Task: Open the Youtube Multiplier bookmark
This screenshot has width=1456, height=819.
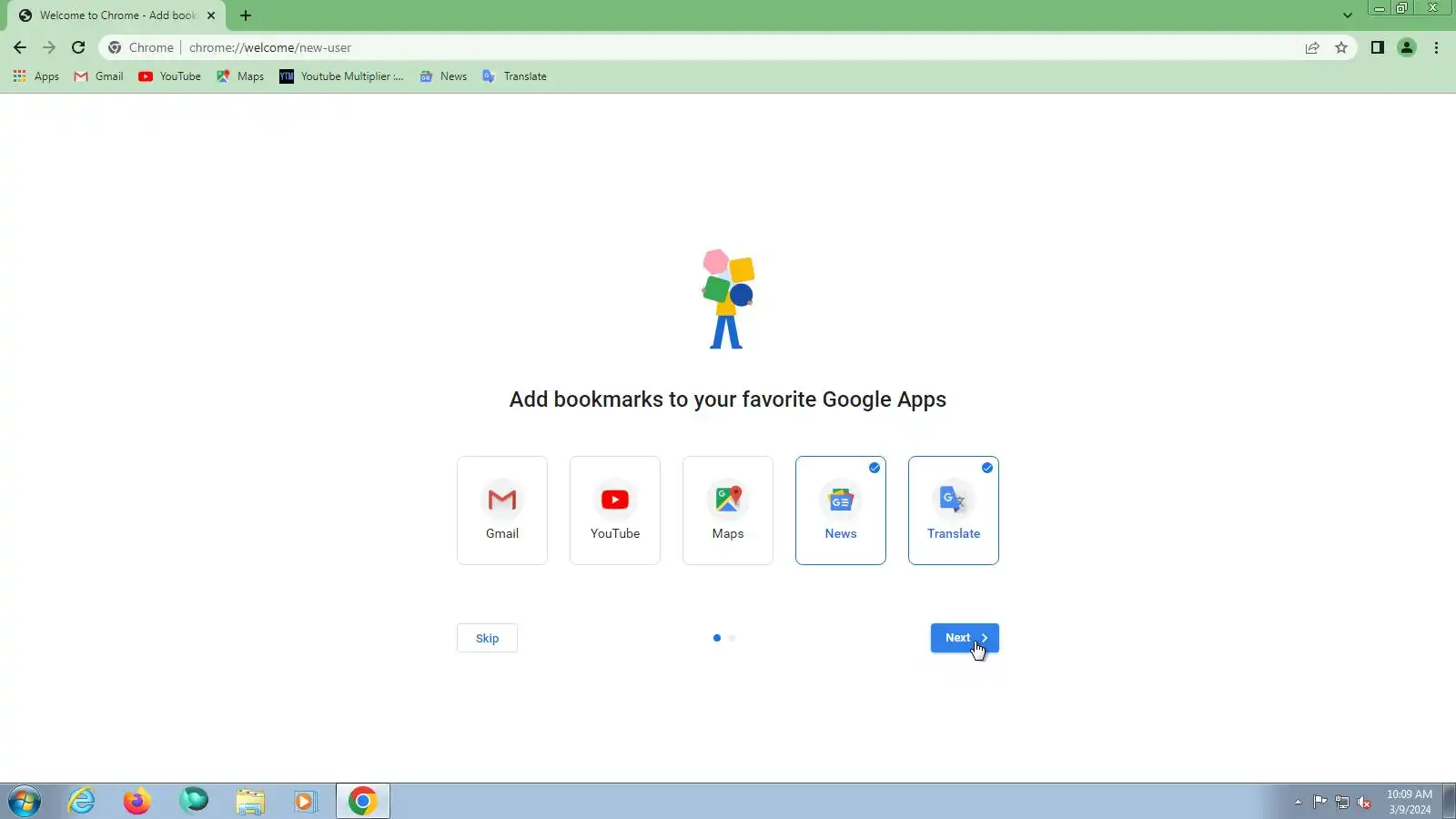Action: 342,76
